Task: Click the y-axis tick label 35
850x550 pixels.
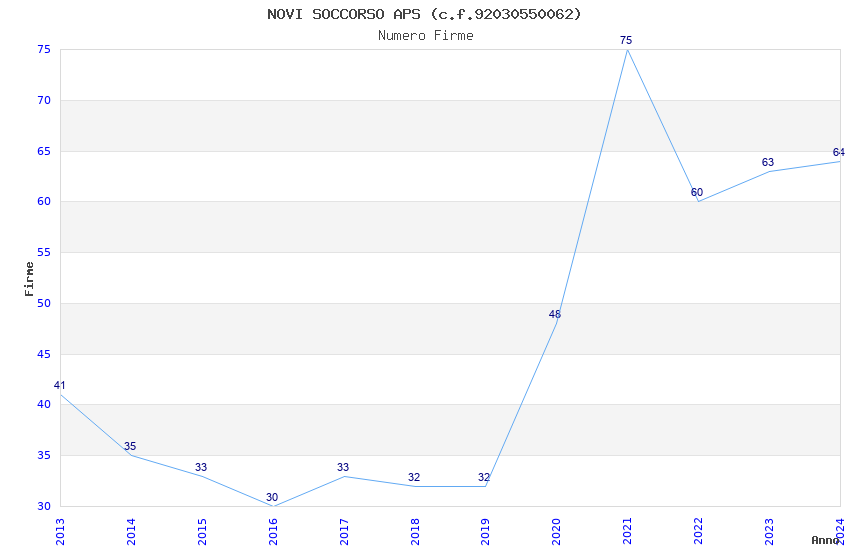Action: [x=44, y=455]
